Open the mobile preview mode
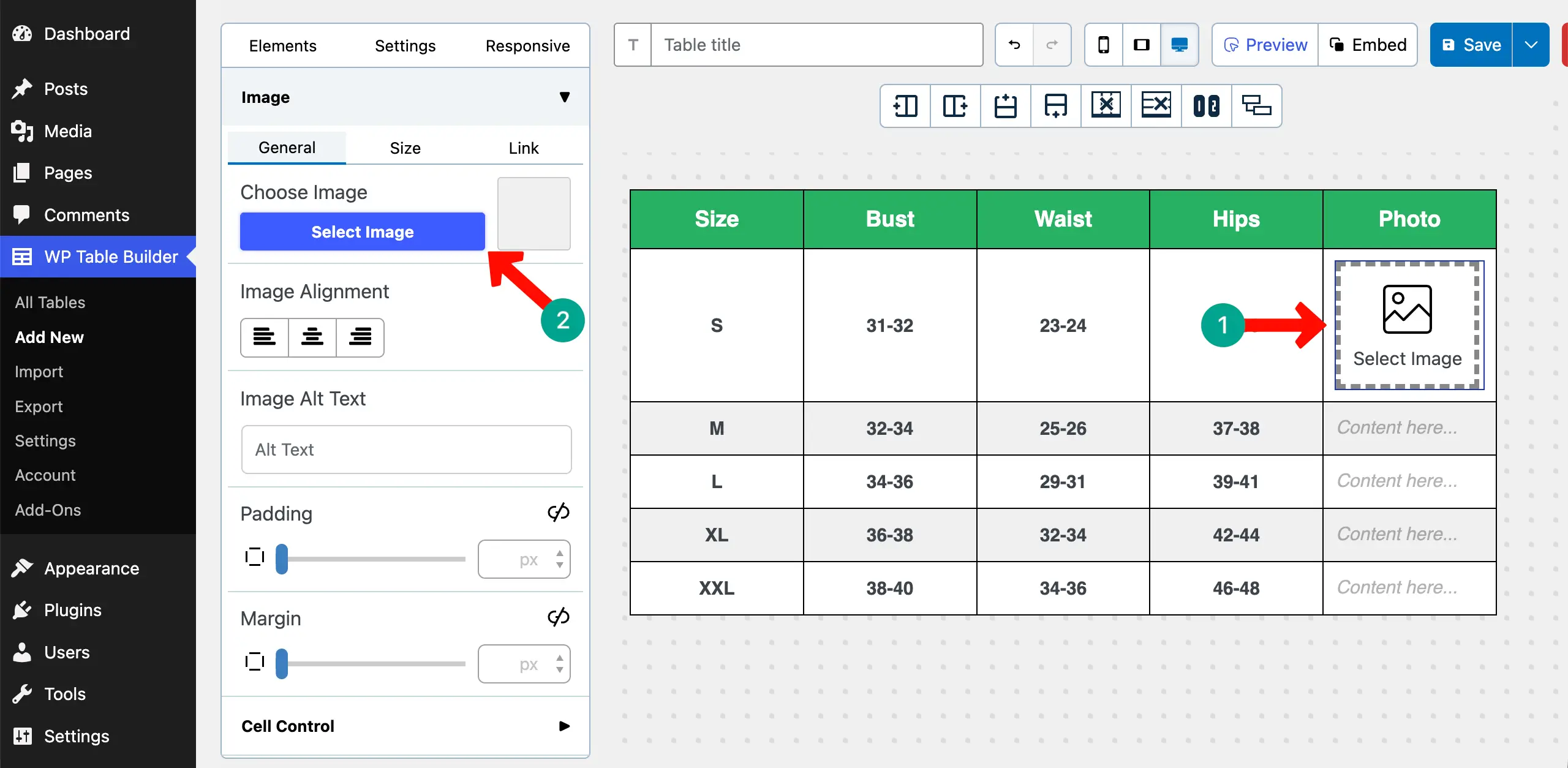 tap(1103, 44)
